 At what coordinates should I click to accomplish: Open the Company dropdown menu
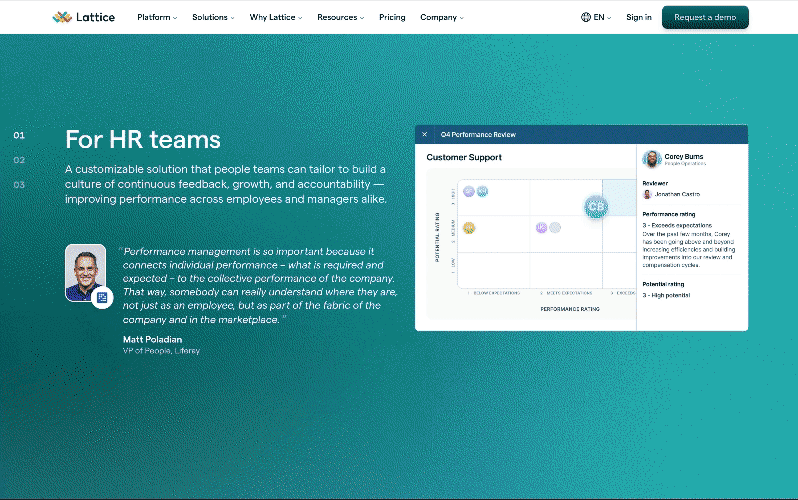click(442, 17)
